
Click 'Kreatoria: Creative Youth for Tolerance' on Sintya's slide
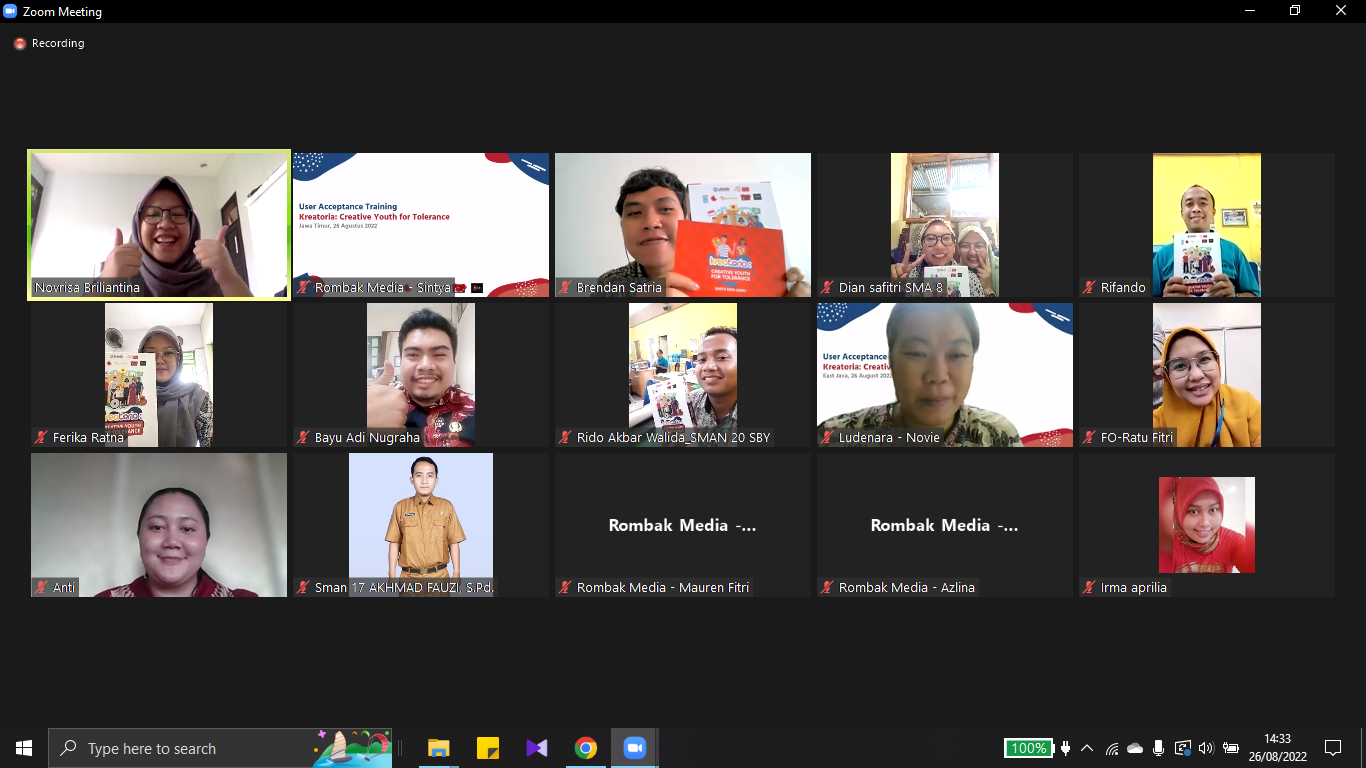(374, 217)
